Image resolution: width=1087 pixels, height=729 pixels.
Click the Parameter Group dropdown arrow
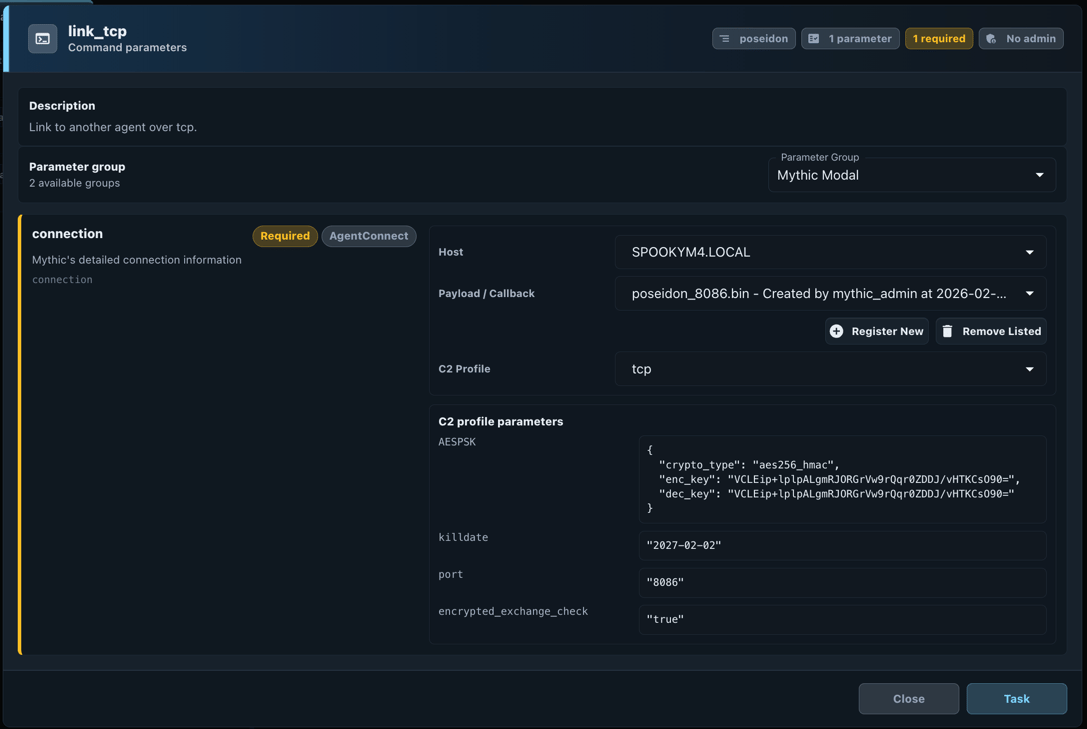pos(1039,175)
